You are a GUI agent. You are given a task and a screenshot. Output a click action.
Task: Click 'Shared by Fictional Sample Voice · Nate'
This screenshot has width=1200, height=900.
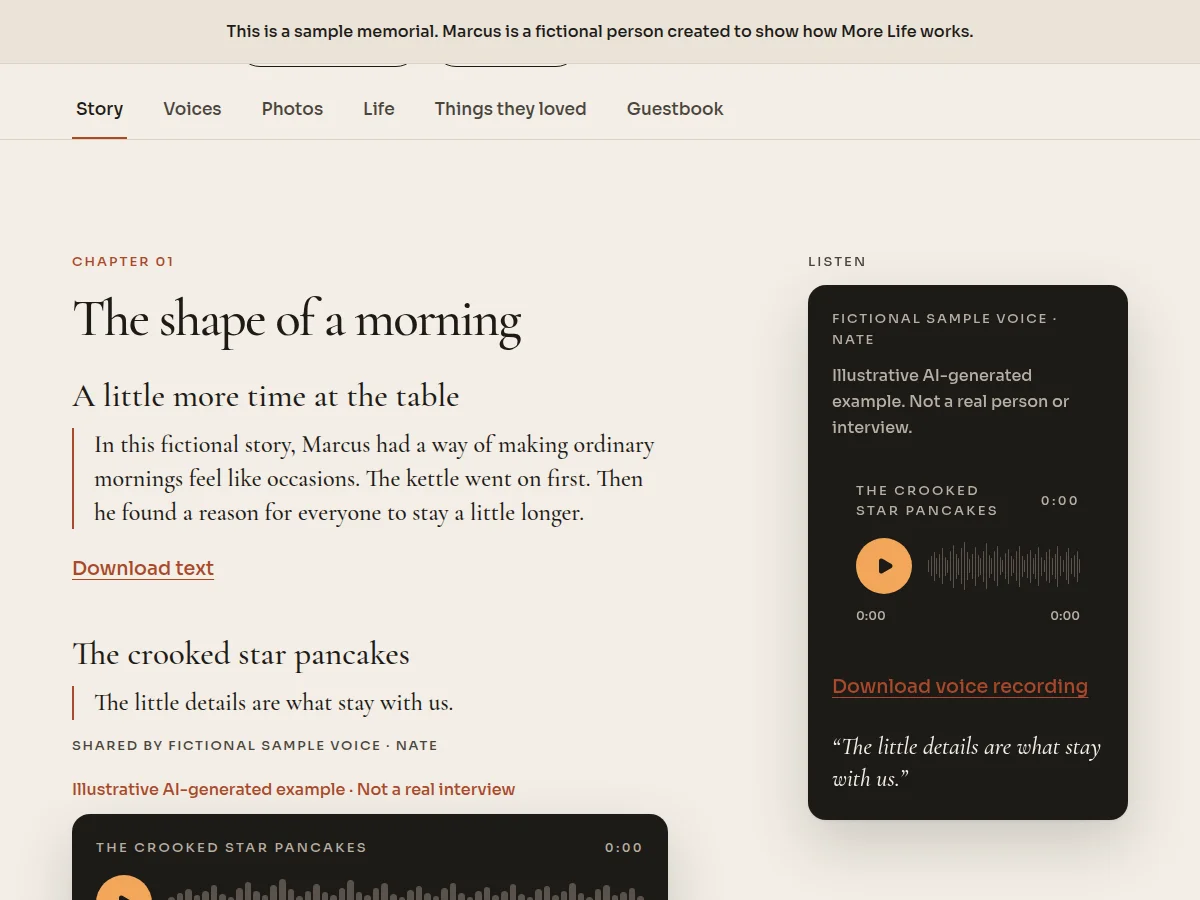click(x=255, y=745)
